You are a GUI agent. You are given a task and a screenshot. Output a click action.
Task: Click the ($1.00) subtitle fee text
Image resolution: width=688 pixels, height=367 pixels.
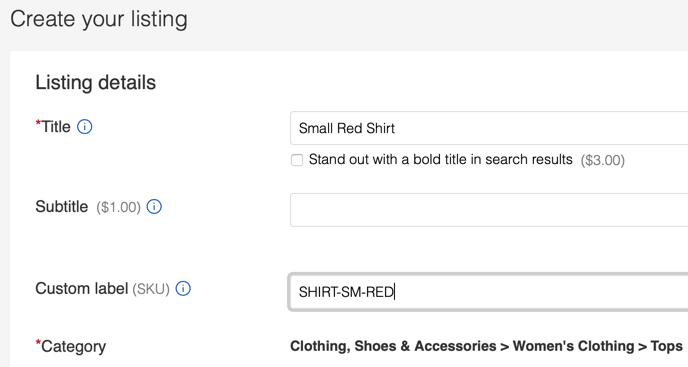click(118, 207)
